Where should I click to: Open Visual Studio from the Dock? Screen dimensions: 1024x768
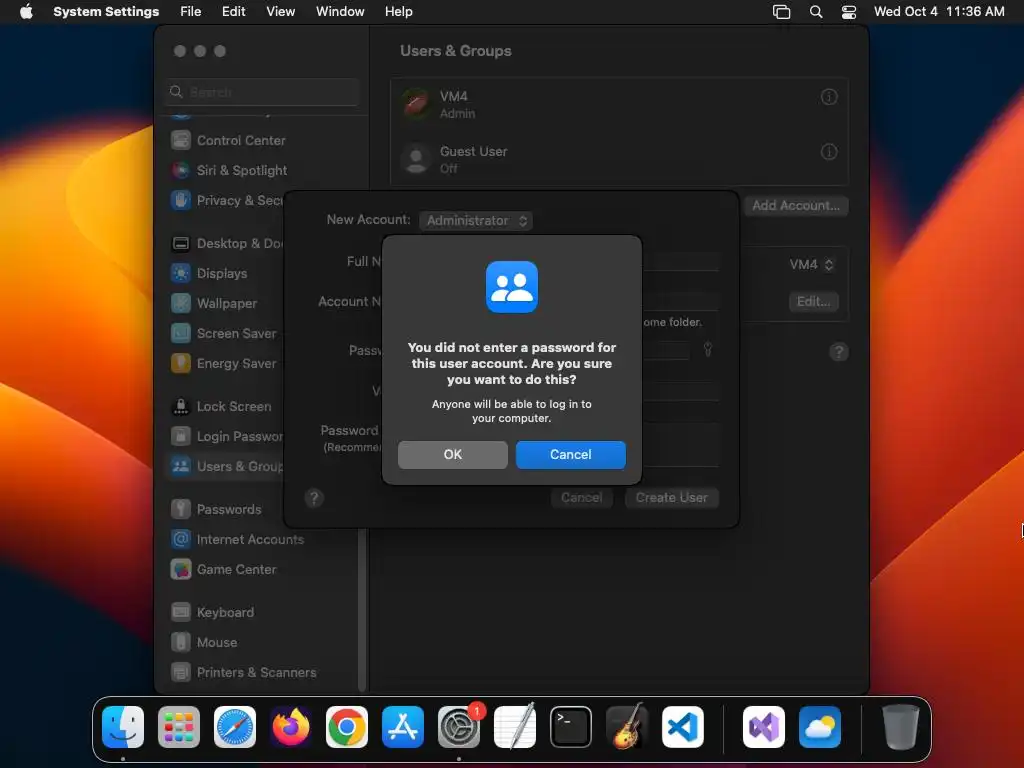point(763,727)
